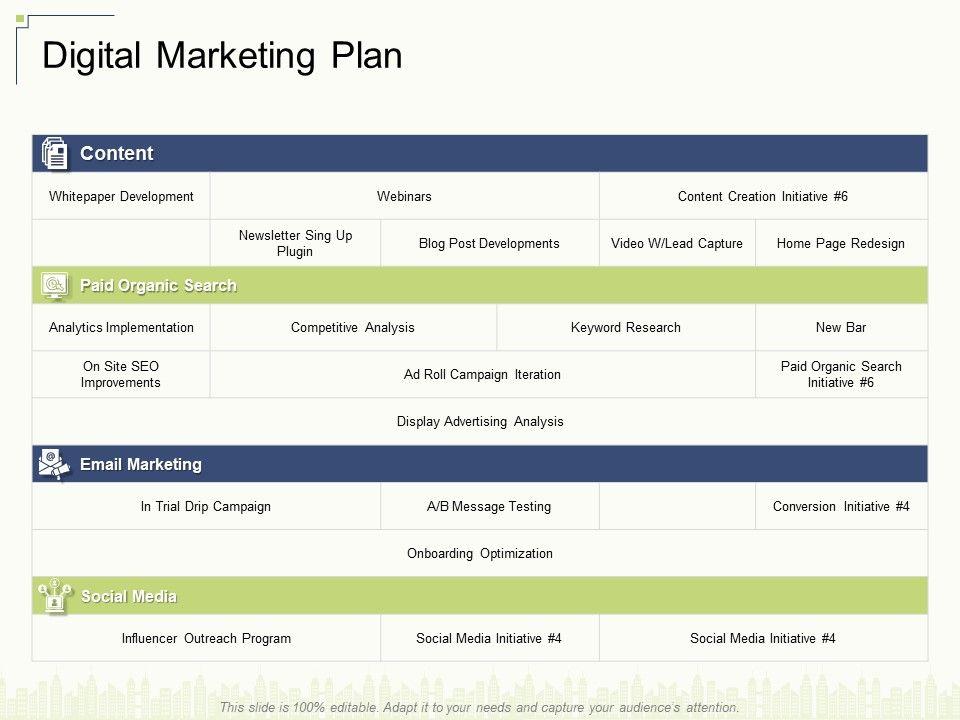960x720 pixels.
Task: Click the Digital Marketing Plan title
Action: tap(222, 56)
